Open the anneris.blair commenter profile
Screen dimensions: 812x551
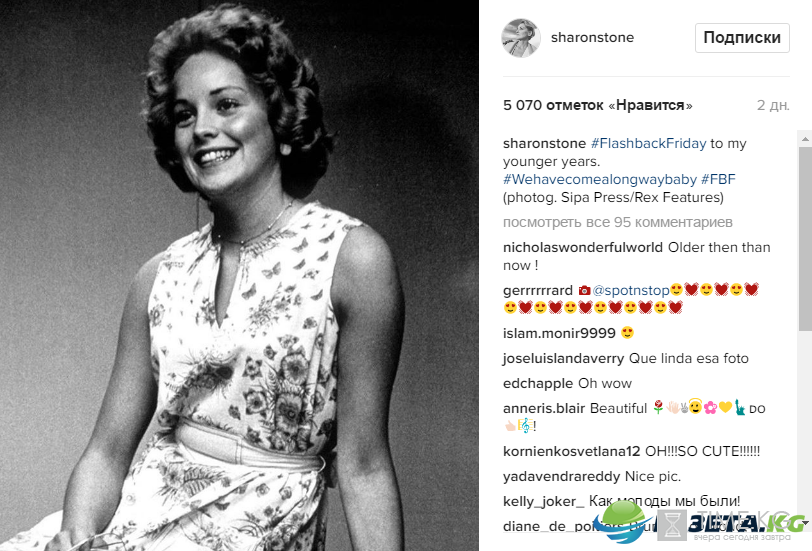[x=544, y=409]
